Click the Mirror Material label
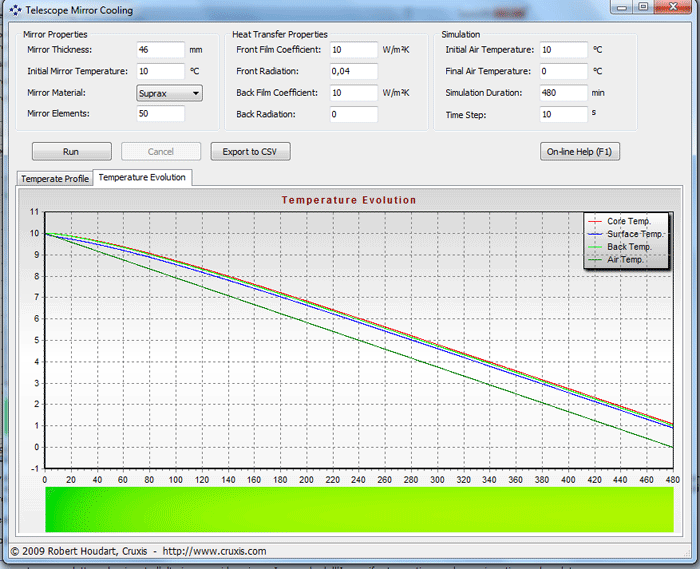 [56, 93]
